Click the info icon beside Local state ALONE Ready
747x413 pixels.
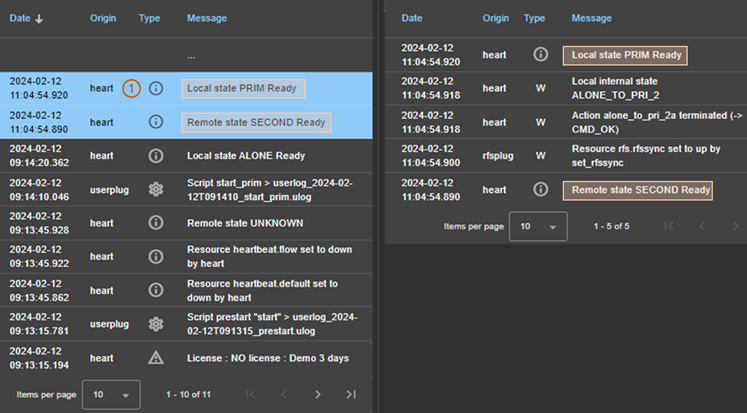(155, 156)
